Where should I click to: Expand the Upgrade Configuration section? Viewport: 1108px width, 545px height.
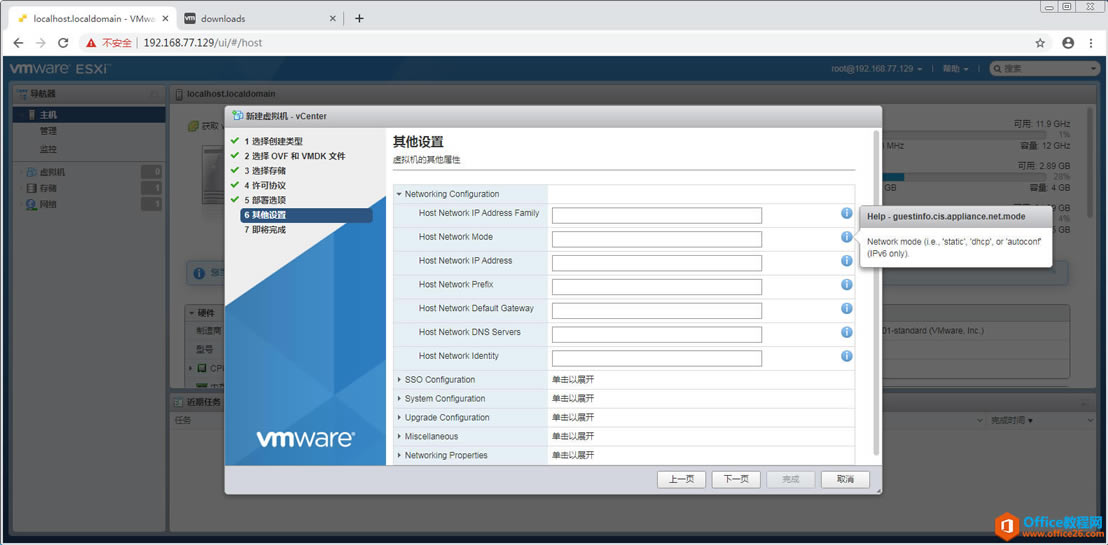[399, 418]
